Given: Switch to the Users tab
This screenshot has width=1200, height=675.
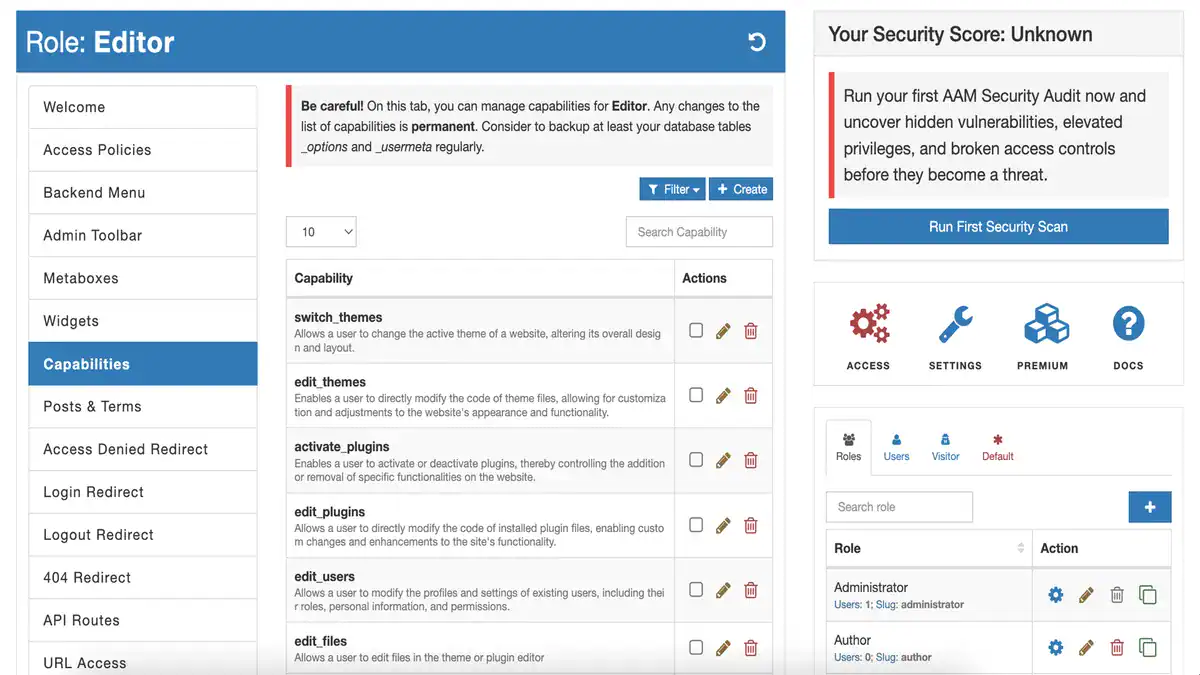Looking at the screenshot, I should coord(896,446).
